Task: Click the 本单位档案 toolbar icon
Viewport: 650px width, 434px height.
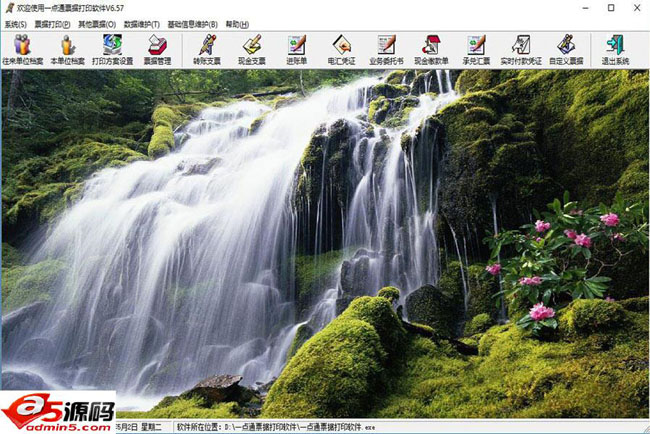Action: click(x=67, y=49)
